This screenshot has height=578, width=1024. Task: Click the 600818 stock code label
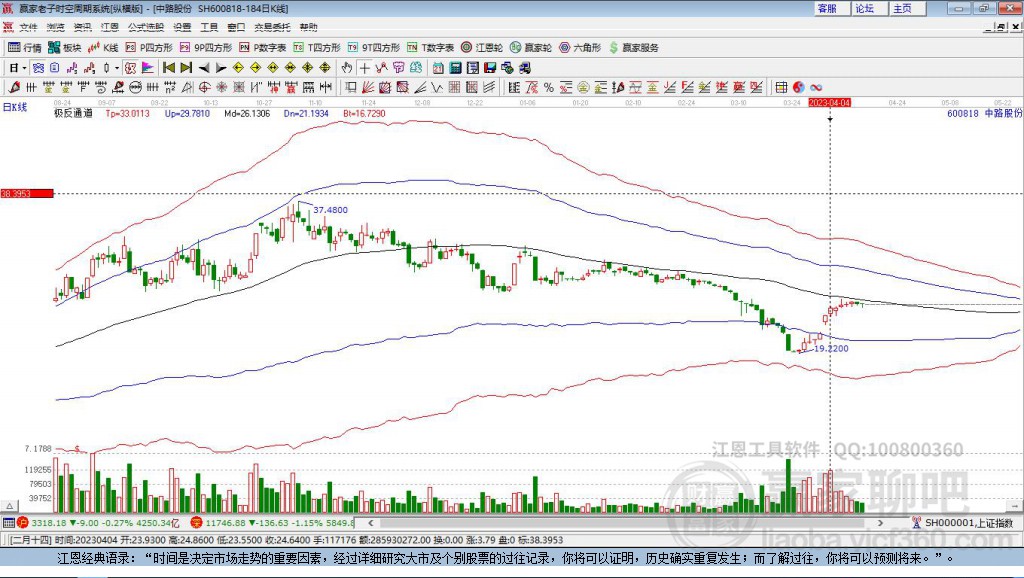[963, 114]
